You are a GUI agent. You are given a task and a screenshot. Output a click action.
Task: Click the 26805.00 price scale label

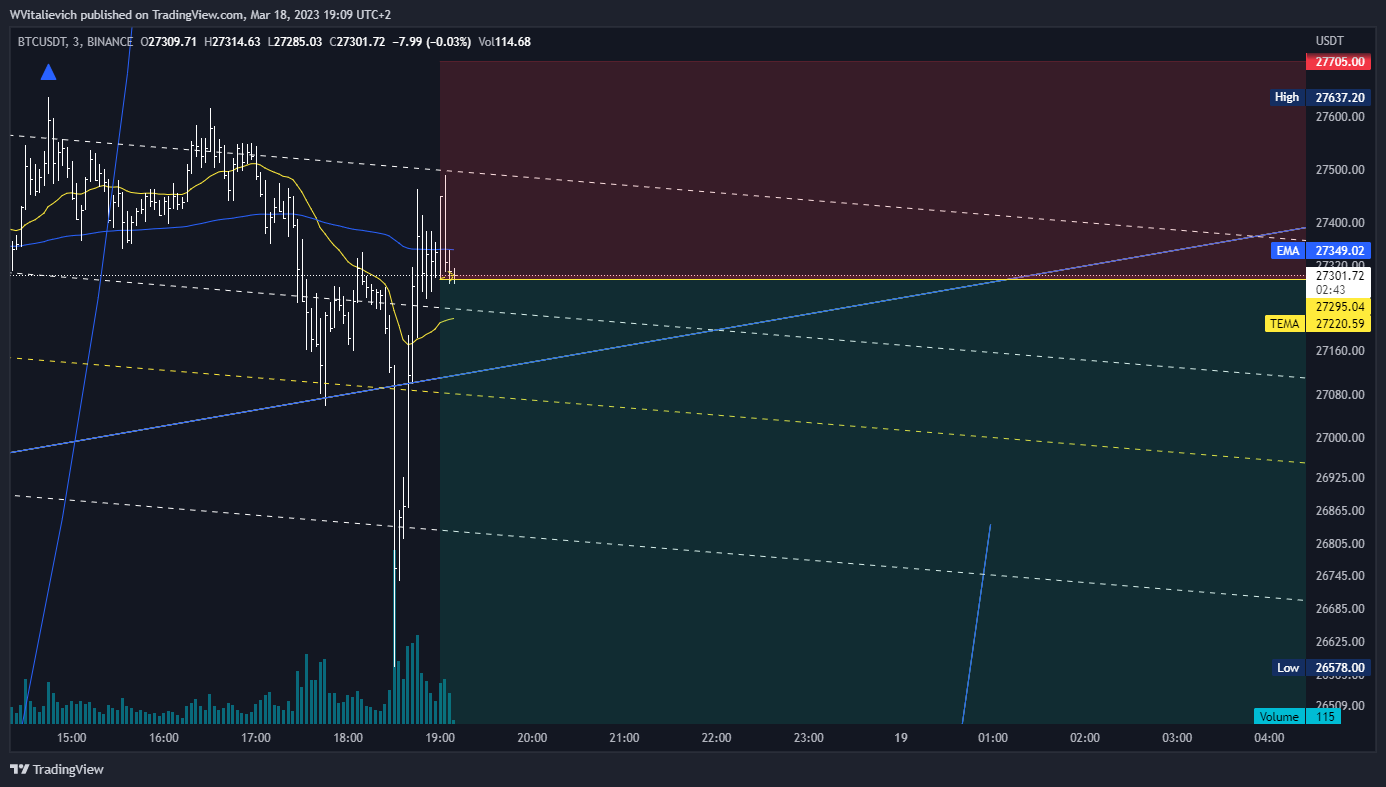[x=1340, y=544]
